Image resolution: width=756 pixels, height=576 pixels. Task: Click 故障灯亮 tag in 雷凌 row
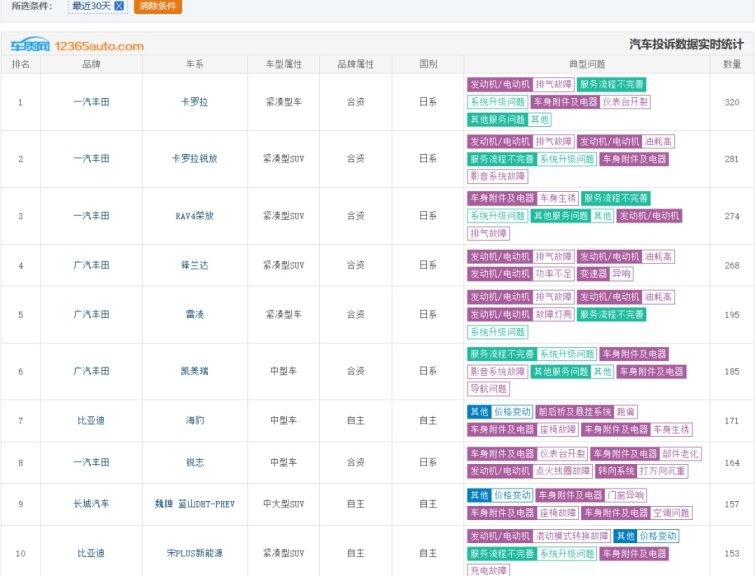(554, 315)
